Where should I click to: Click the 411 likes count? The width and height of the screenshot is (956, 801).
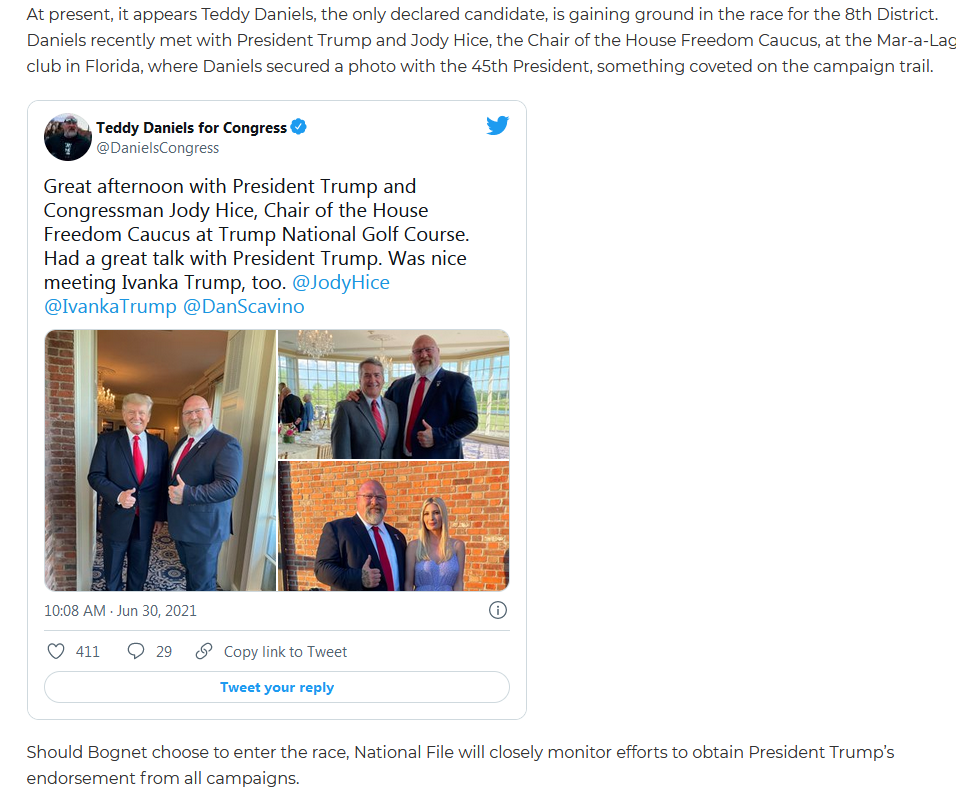coord(88,652)
